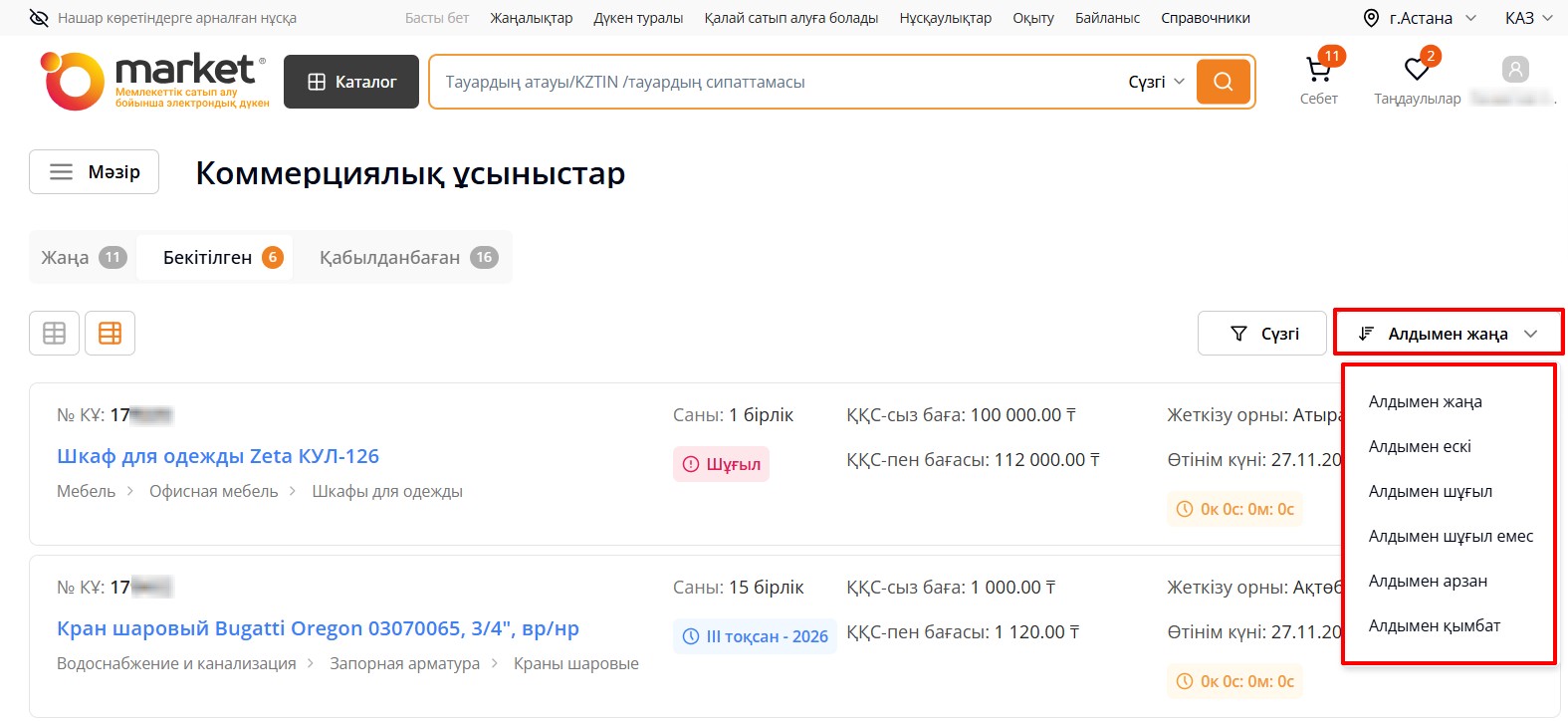Collapse the Алдымен жаңа sort dropdown
Screen dimensions: 1568x721
point(1449,334)
